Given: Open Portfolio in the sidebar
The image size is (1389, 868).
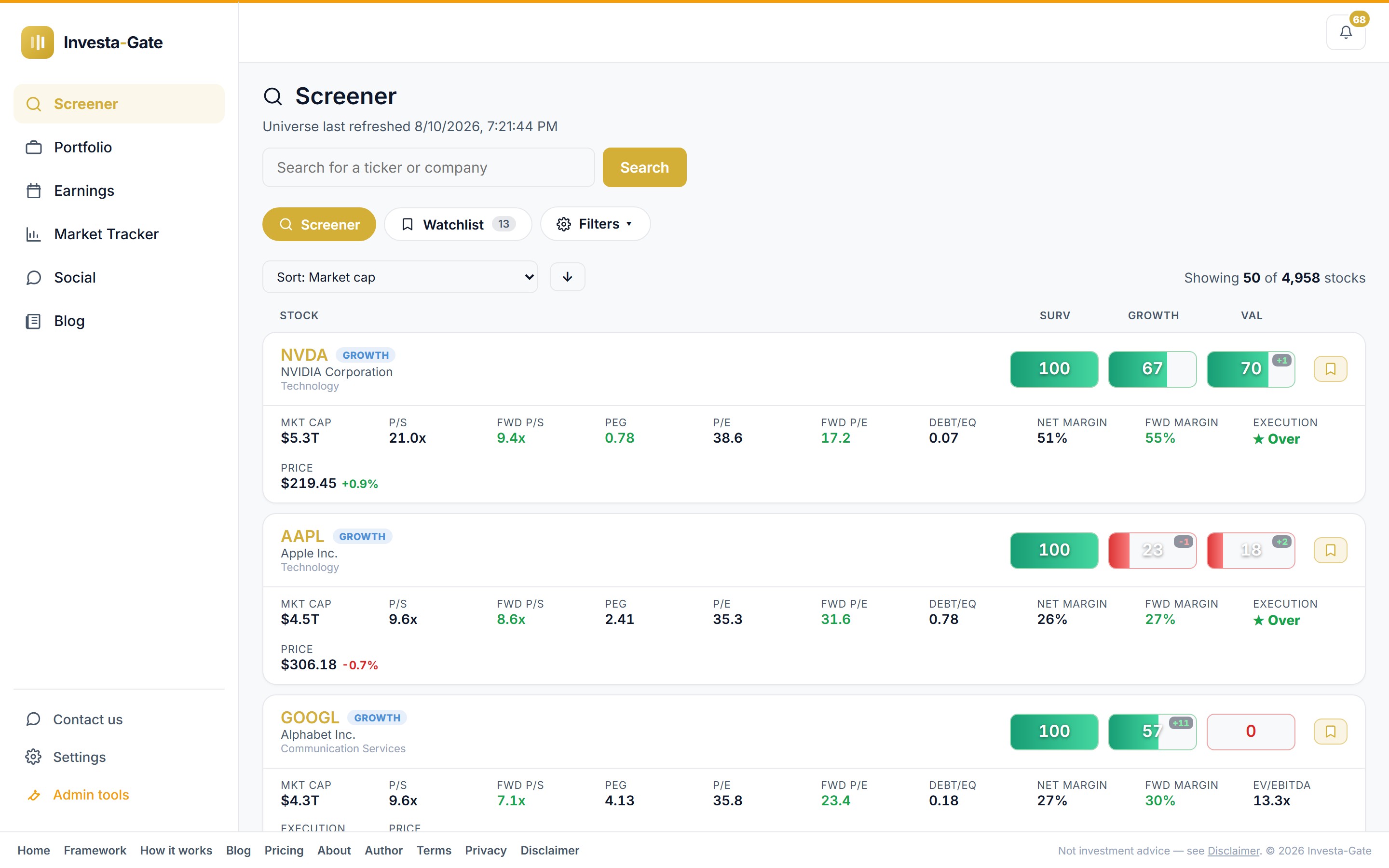Looking at the screenshot, I should (x=119, y=148).
